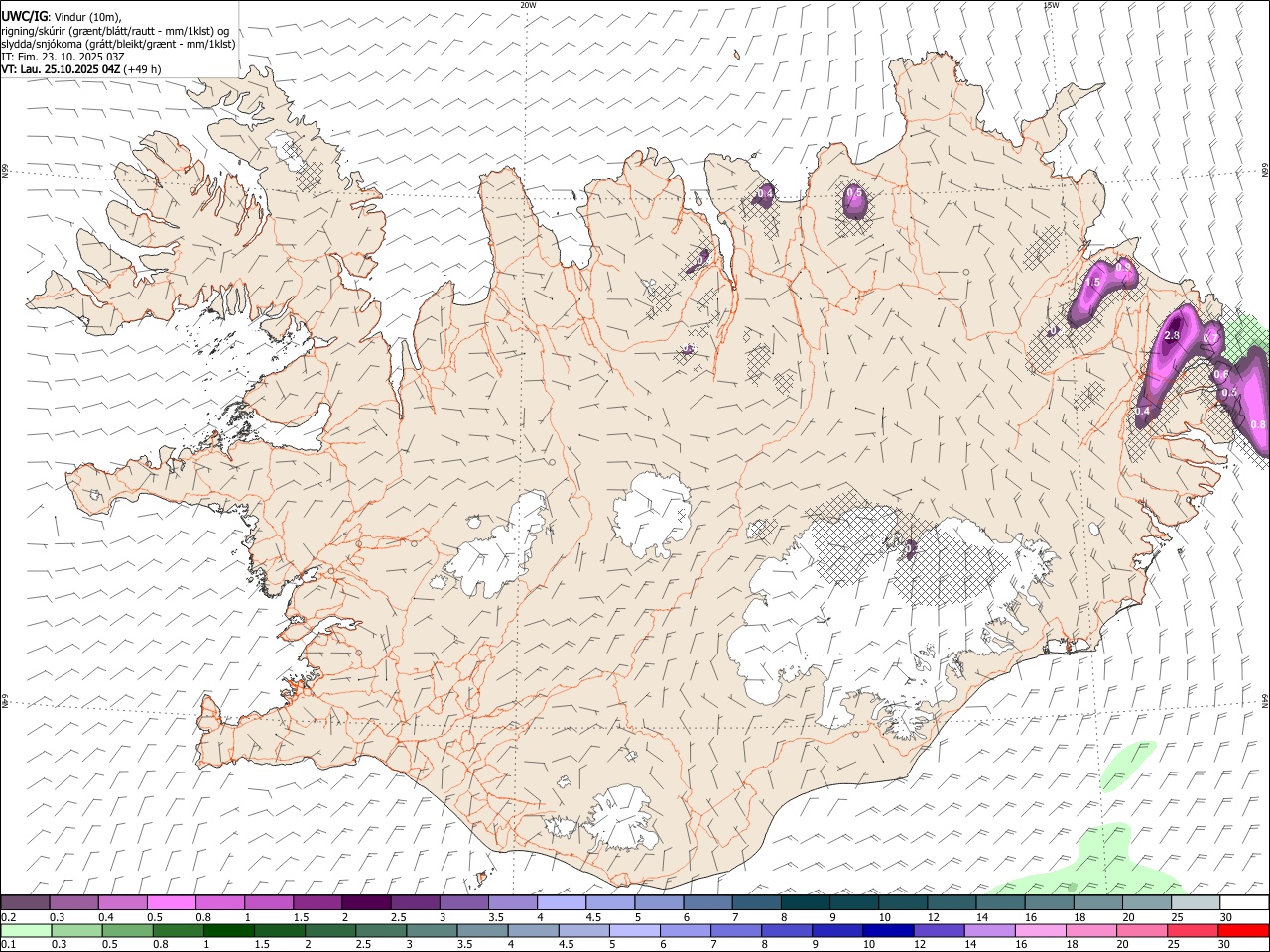Click the 0.8 value at the east edge
Screen dimensions: 1270x952
1258,424
